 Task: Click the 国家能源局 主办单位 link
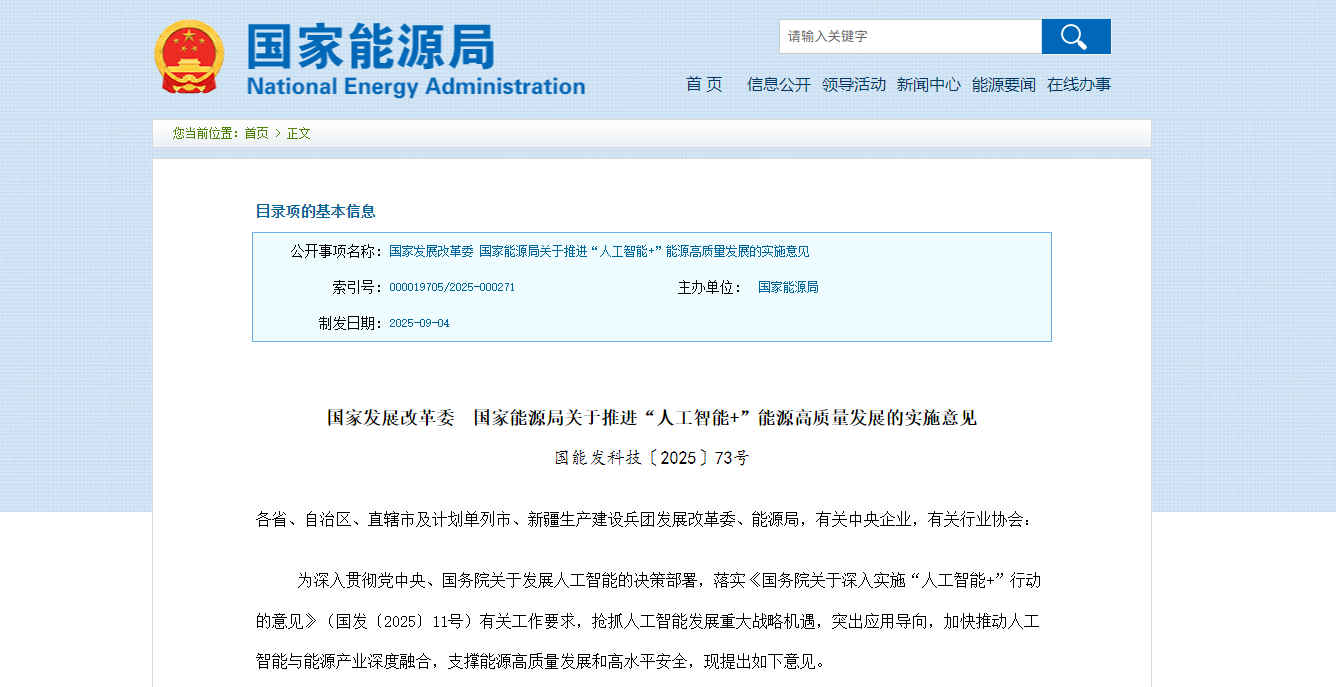pos(787,287)
